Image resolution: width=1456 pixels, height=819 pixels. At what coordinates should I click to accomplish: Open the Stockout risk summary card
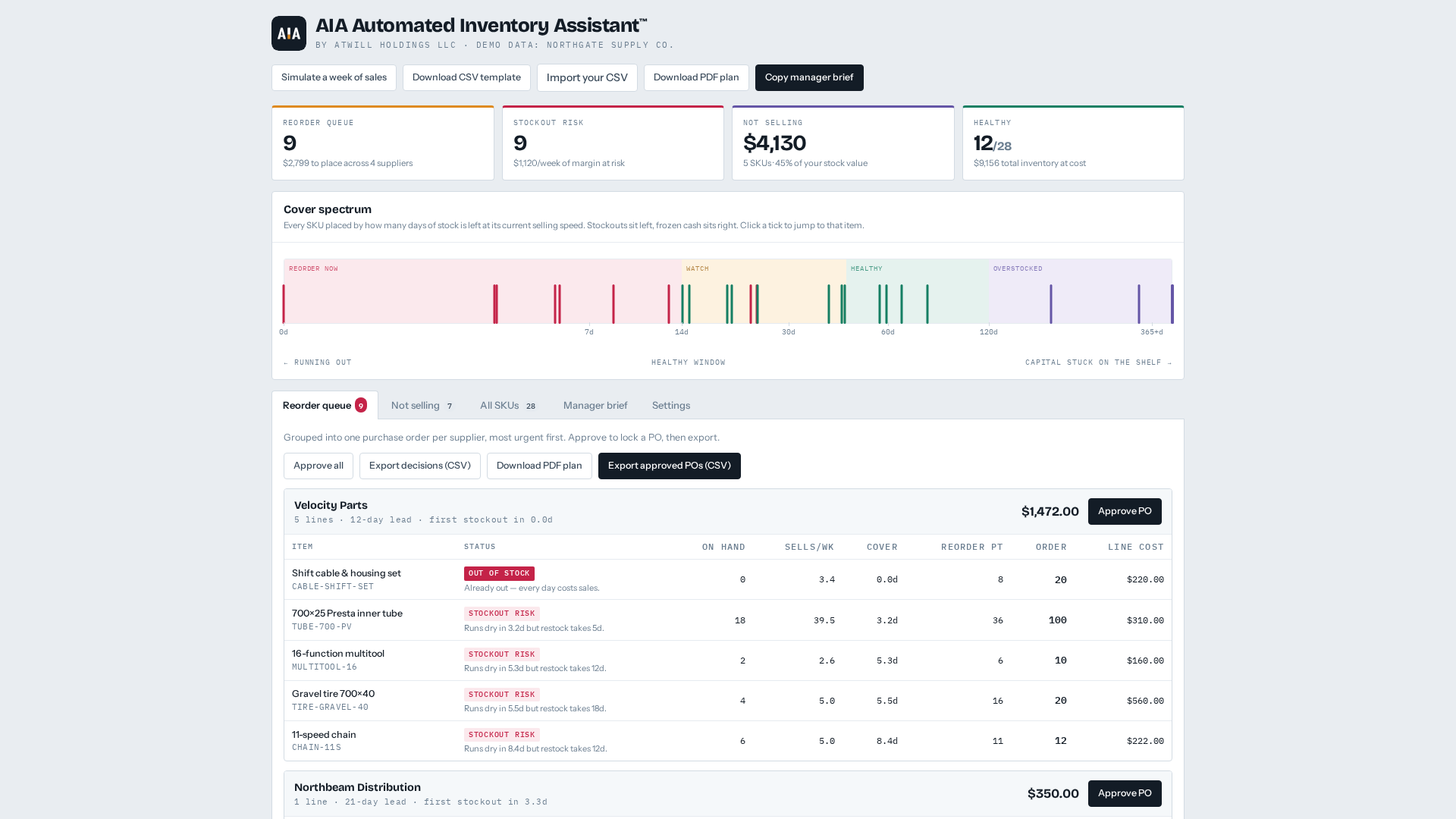[x=613, y=143]
